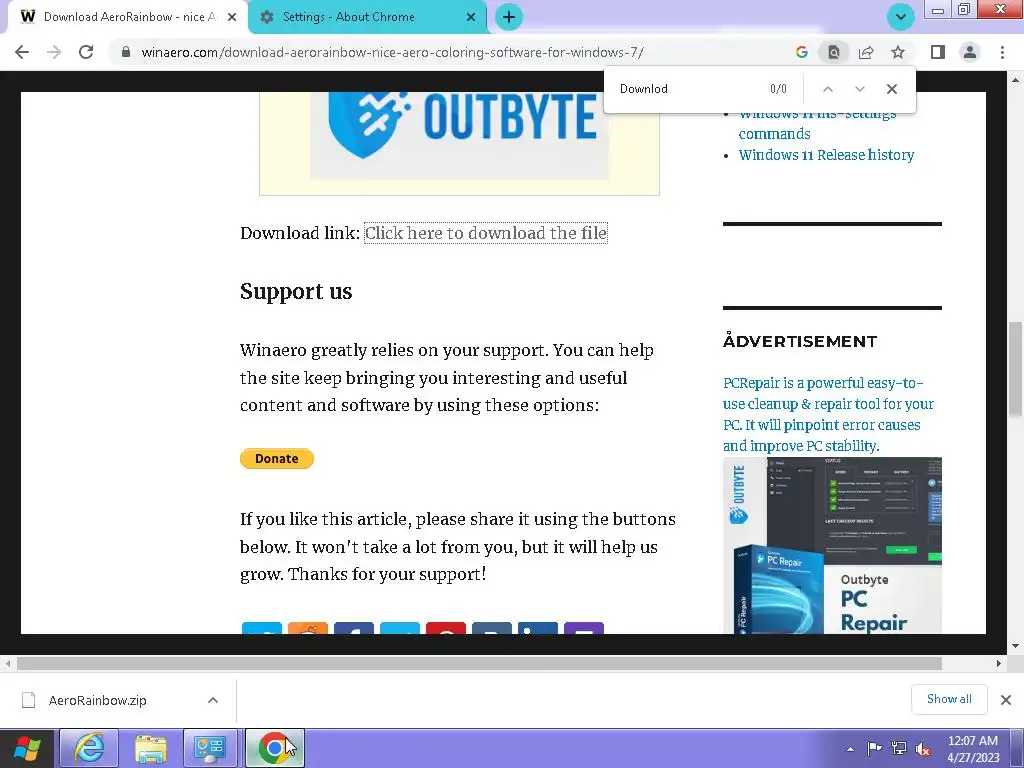This screenshot has width=1024, height=768.
Task: Go to previous find result
Action: click(827, 89)
